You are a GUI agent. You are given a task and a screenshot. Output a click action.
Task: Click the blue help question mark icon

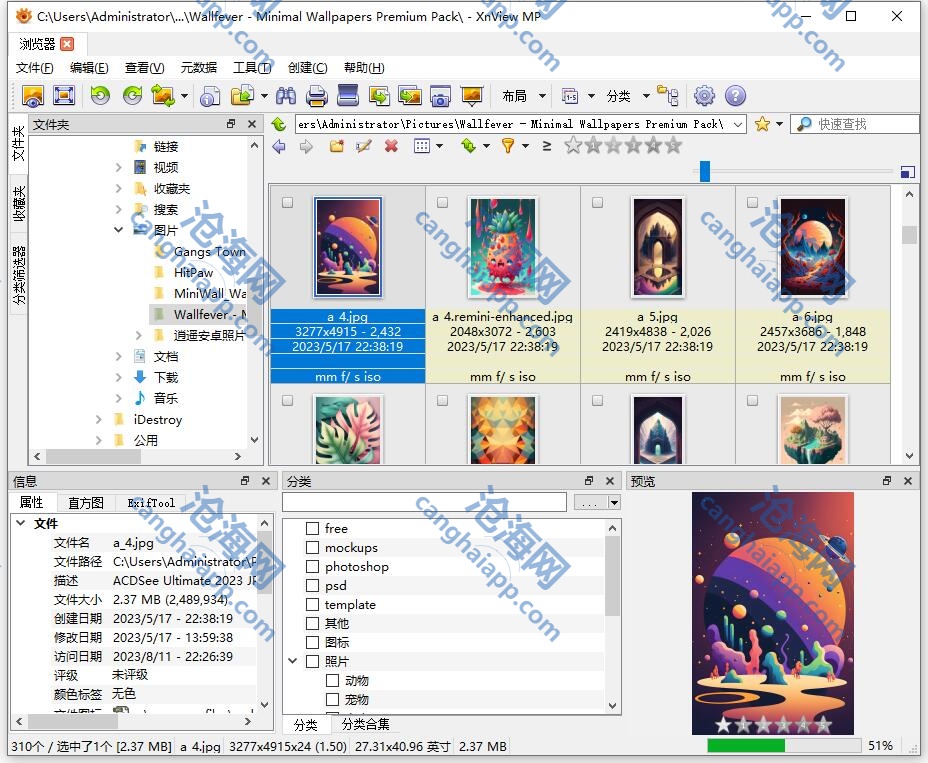735,96
